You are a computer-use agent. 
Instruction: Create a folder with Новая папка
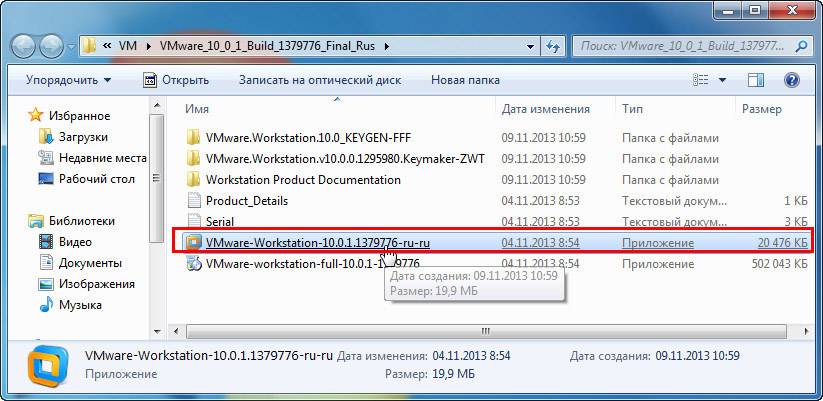pyautogui.click(x=465, y=80)
